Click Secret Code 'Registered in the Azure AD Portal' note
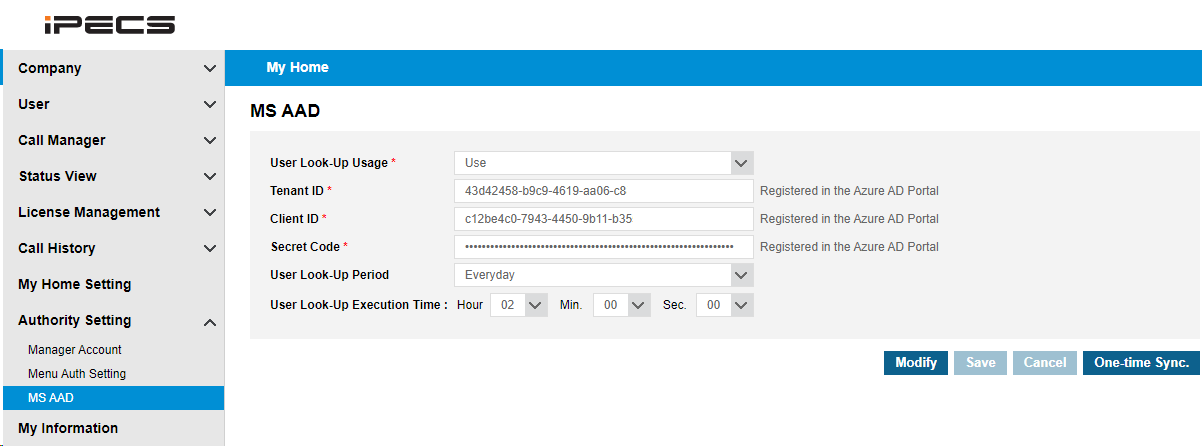 (849, 247)
